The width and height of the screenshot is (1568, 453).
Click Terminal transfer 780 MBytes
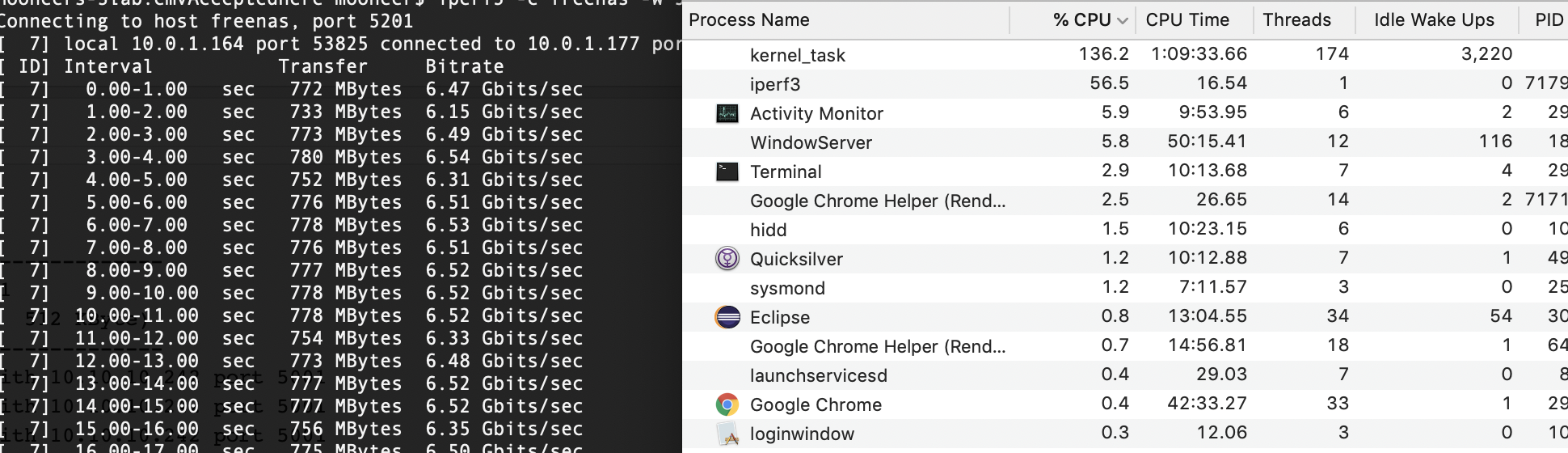[346, 157]
